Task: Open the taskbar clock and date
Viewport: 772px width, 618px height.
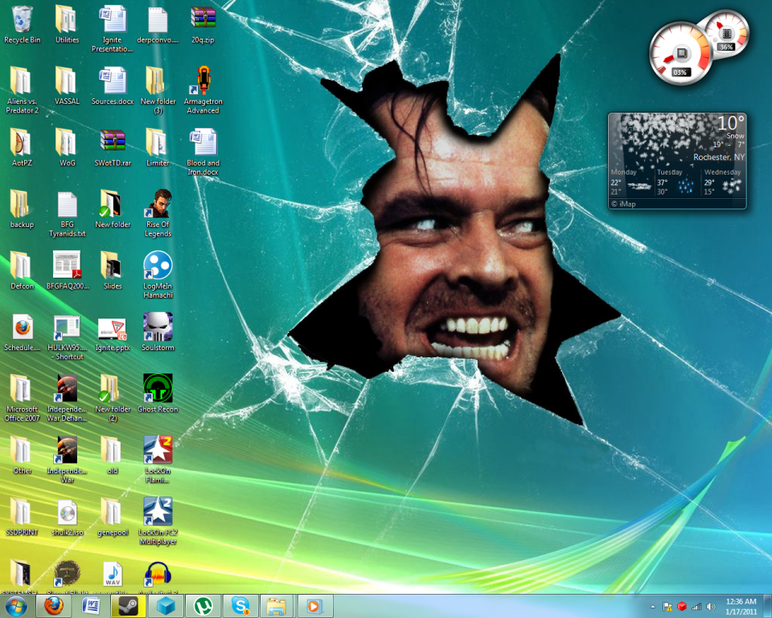Action: point(741,606)
